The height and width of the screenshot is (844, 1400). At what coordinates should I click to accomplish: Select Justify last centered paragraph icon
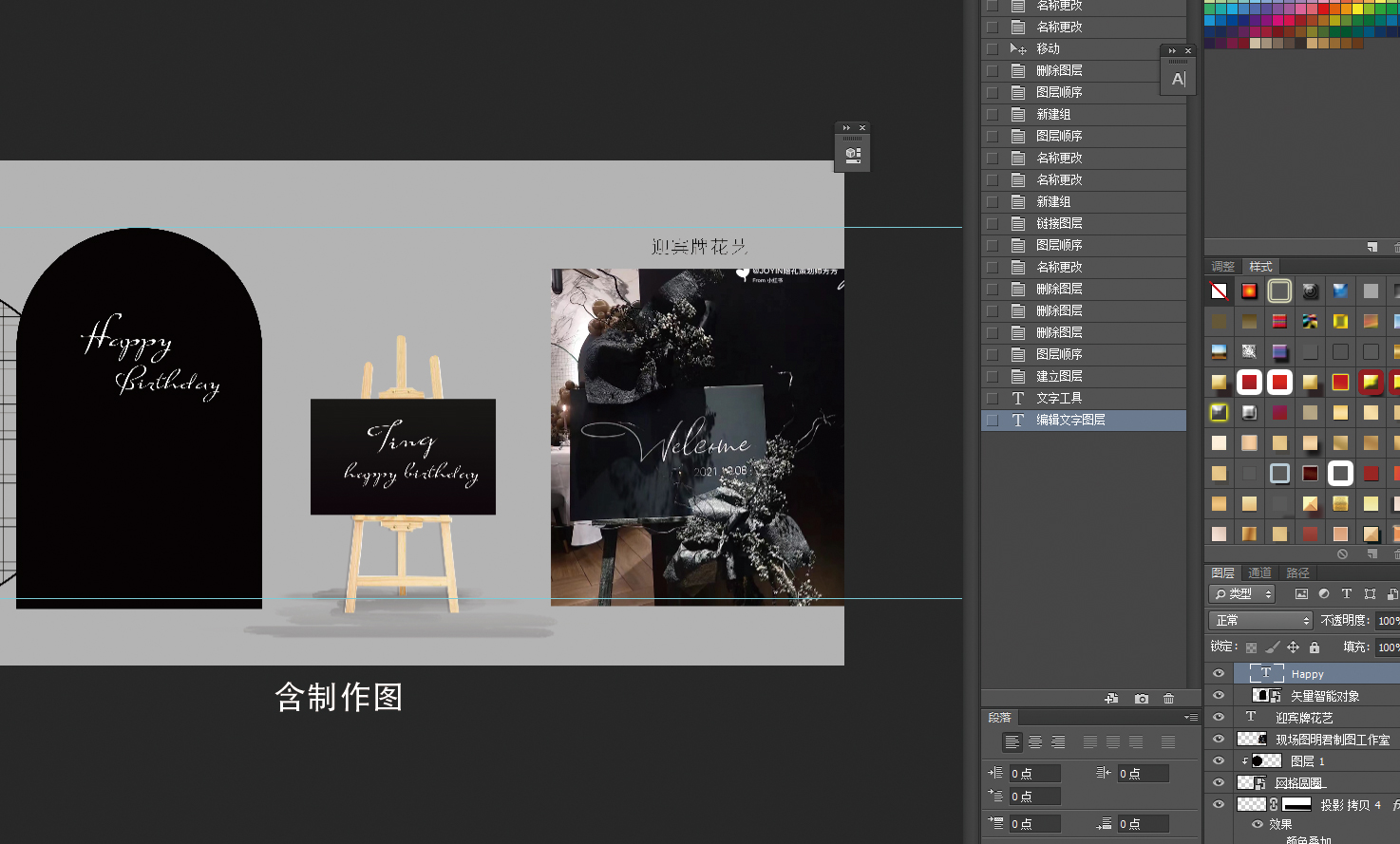[1113, 741]
